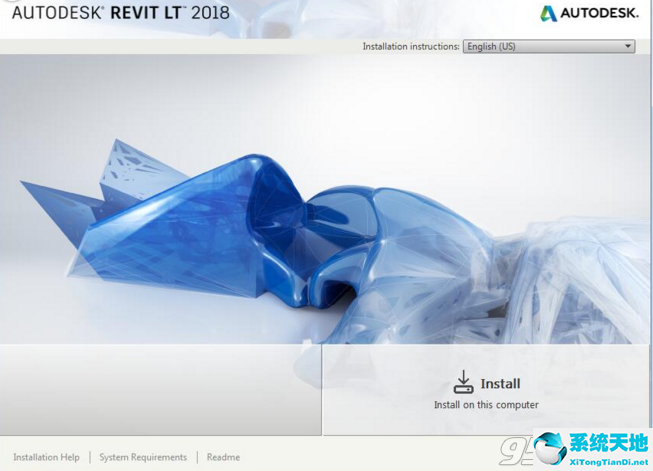
Task: Open the System Requirements link
Action: pyautogui.click(x=143, y=457)
